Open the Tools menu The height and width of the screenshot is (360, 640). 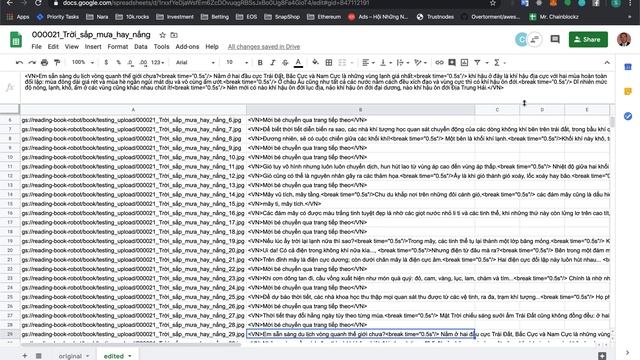click(x=161, y=47)
